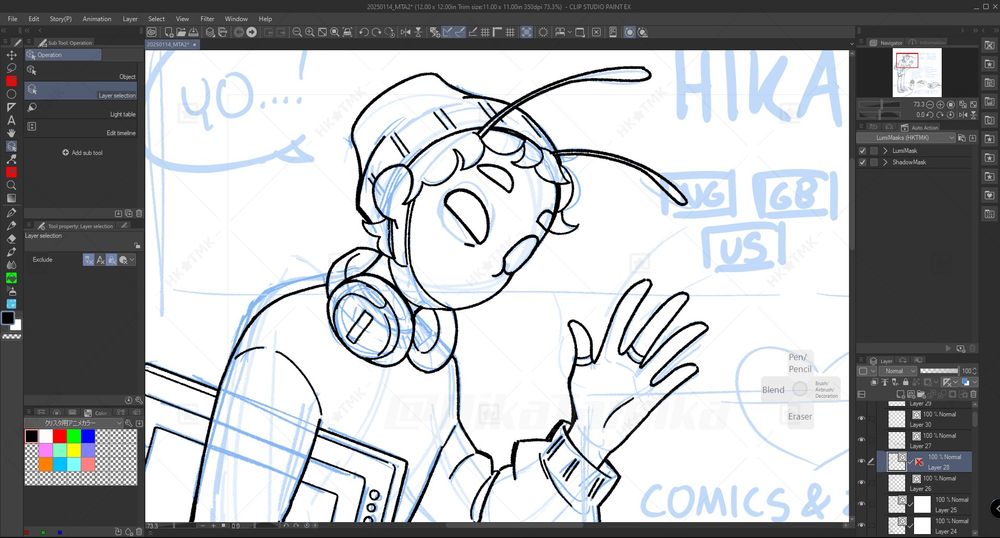Choose the Edit timeline sub tool

point(81,127)
